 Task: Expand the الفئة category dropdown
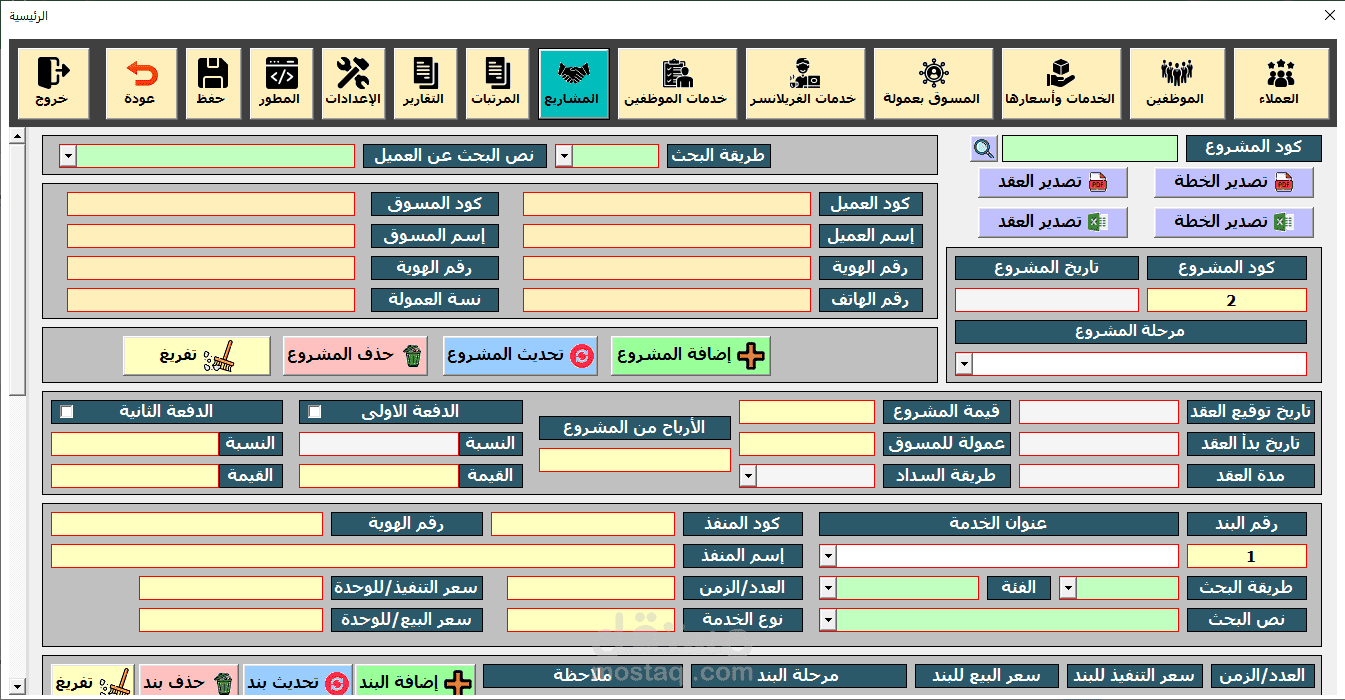click(x=1067, y=587)
